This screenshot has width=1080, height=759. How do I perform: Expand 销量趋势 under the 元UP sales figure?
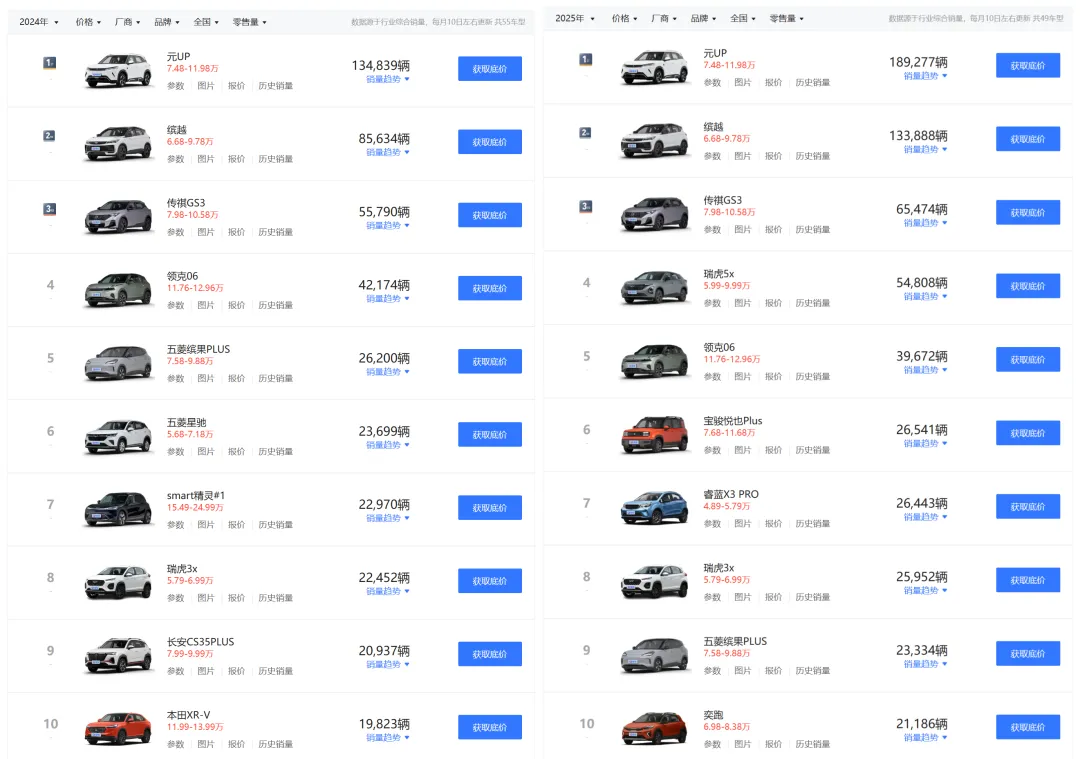click(x=381, y=79)
